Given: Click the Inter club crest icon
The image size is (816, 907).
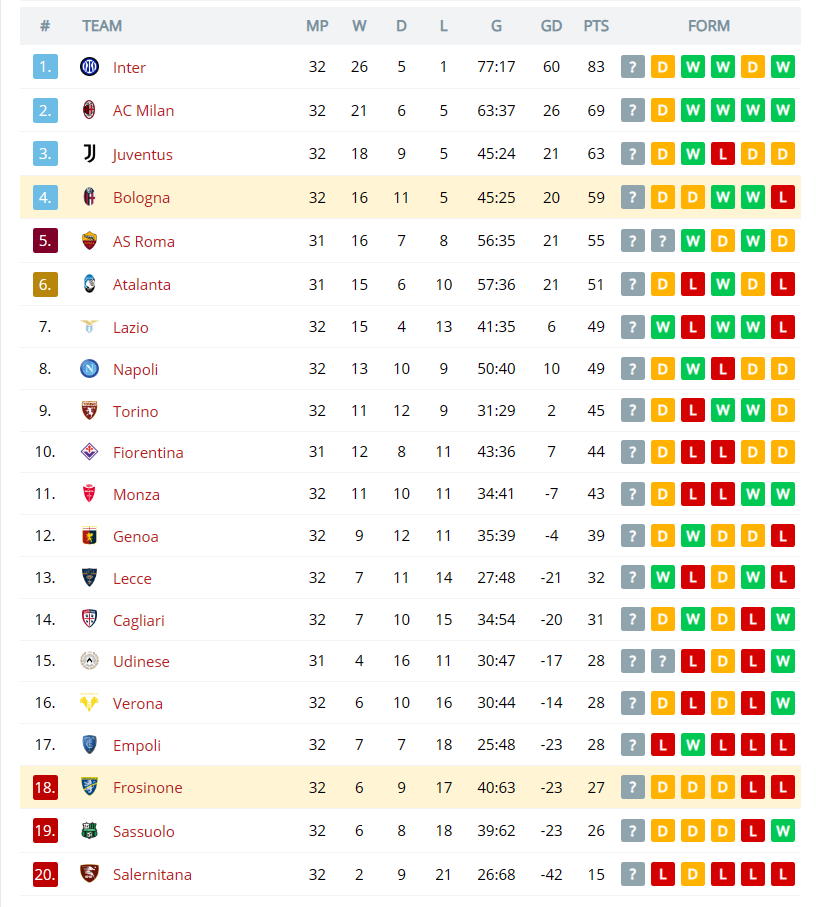Looking at the screenshot, I should (89, 67).
